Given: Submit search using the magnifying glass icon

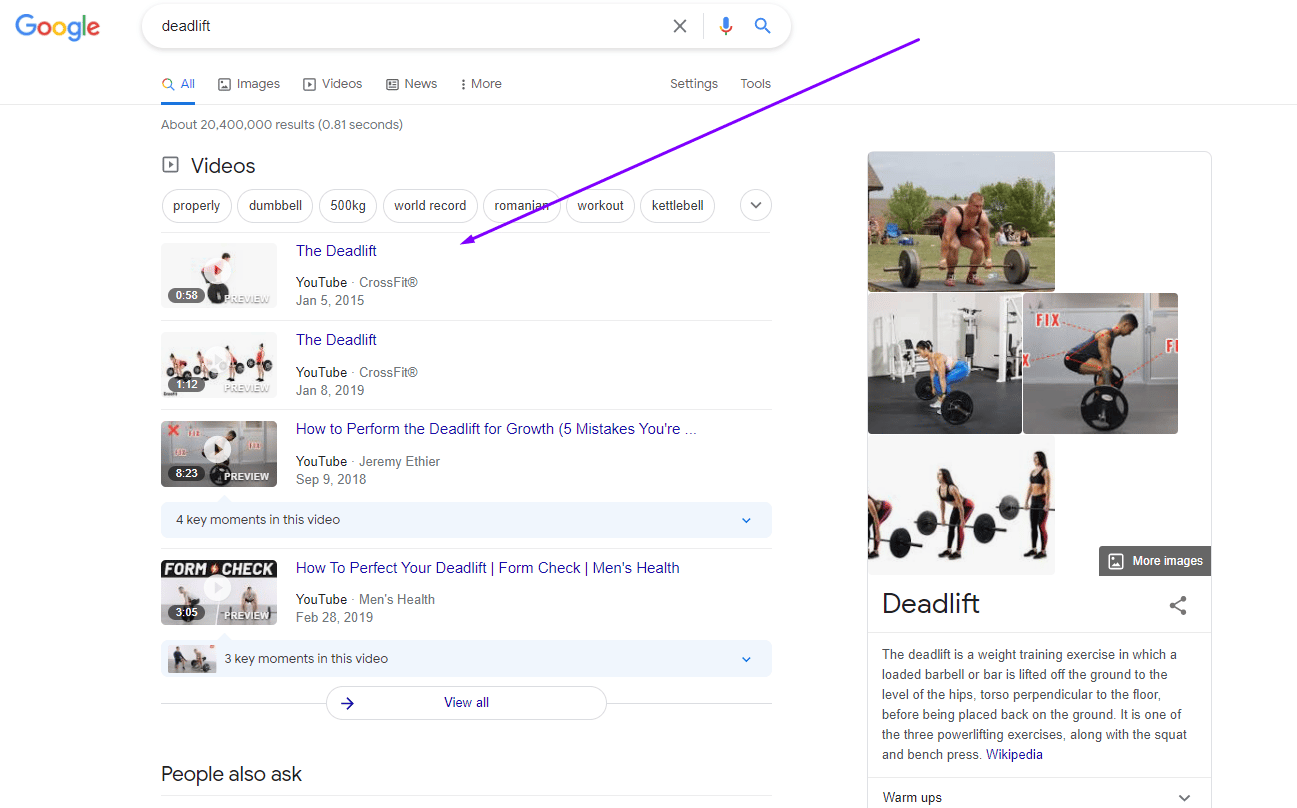Looking at the screenshot, I should [x=763, y=26].
